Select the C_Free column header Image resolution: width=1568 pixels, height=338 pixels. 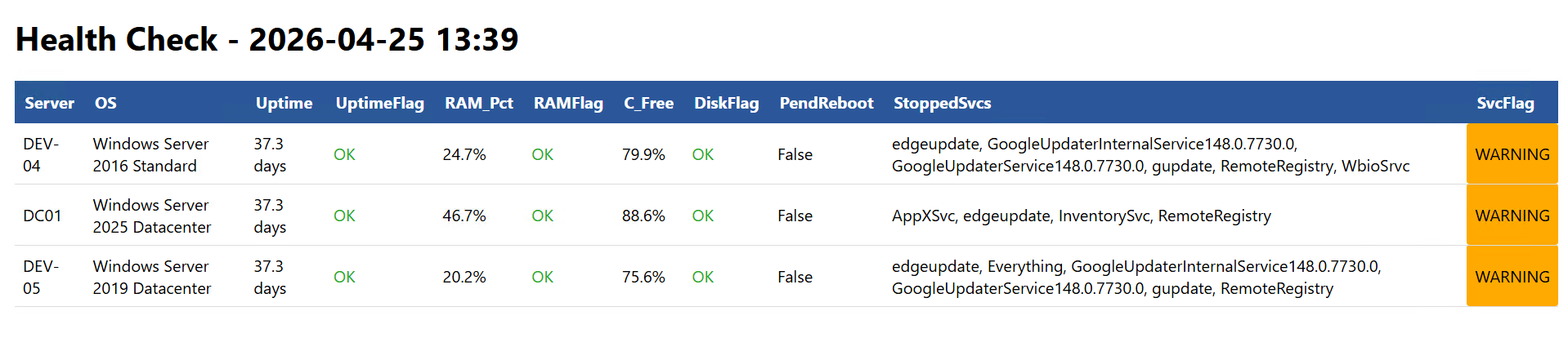tap(648, 103)
